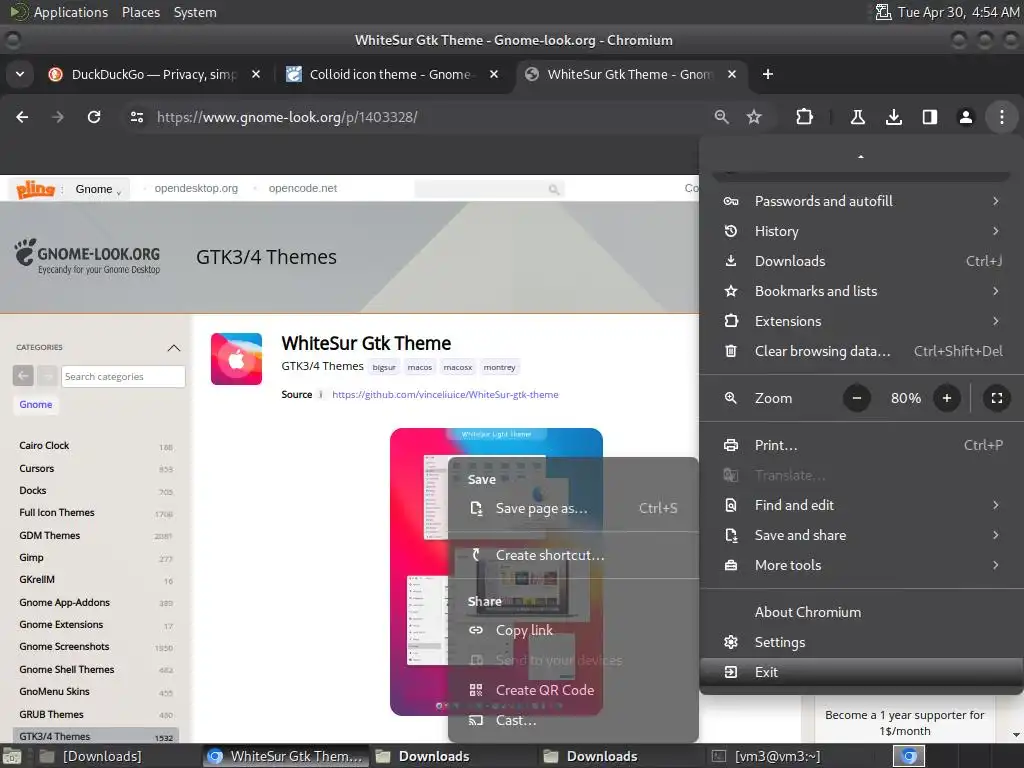The image size is (1024, 768).
Task: Toggle the side panel icon
Action: [929, 117]
